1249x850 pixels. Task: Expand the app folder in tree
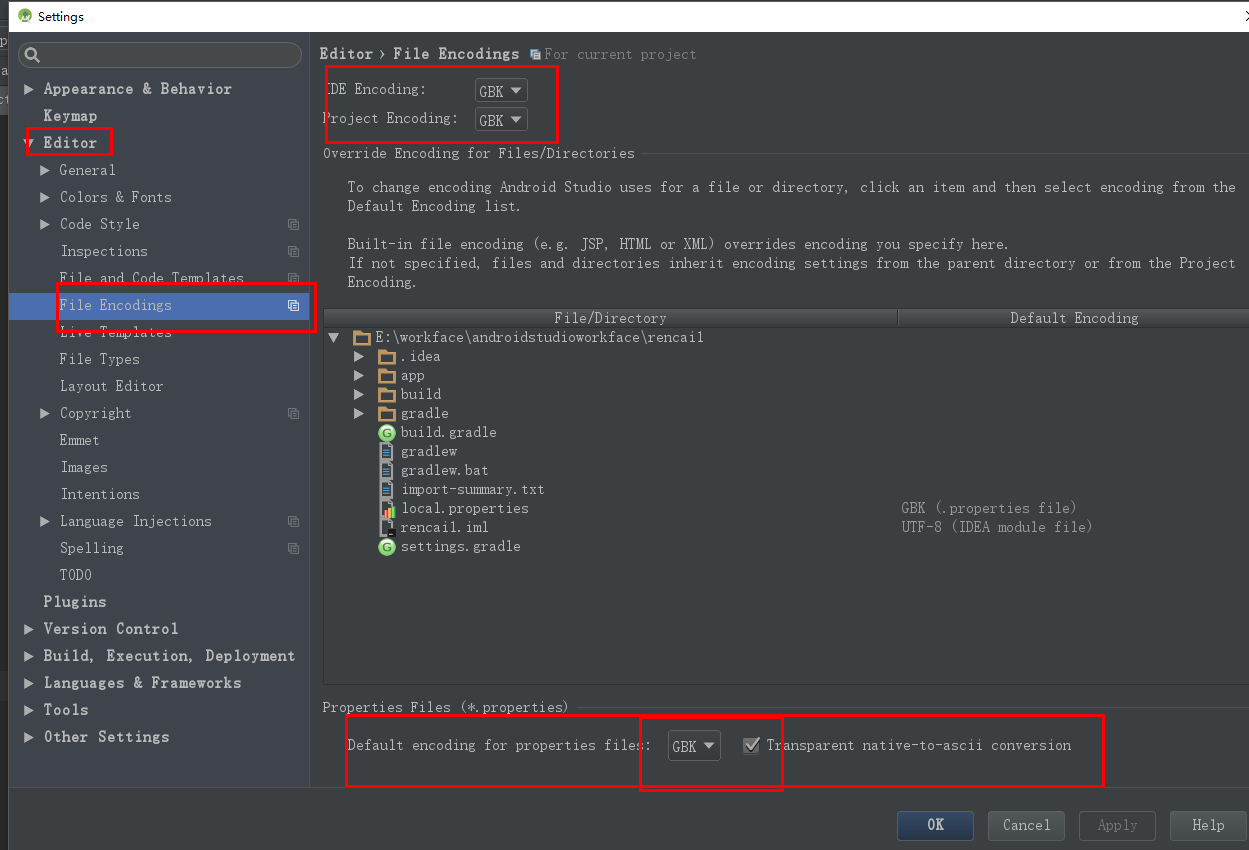(360, 376)
